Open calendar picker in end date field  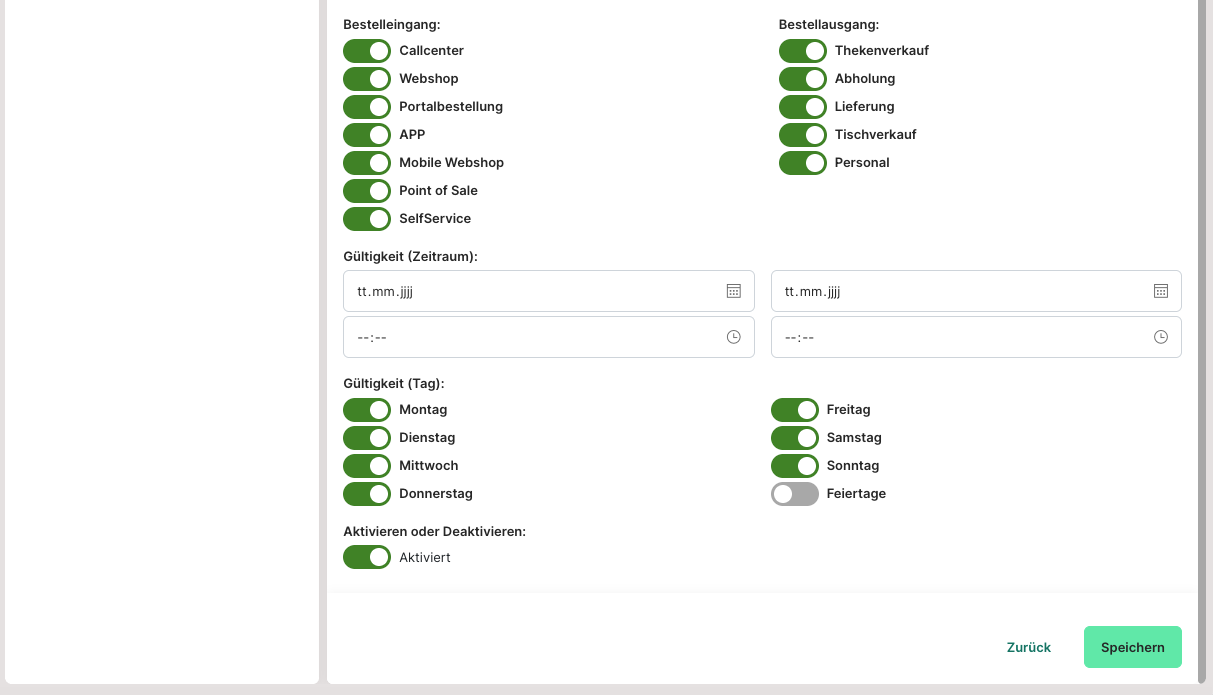click(x=1160, y=291)
